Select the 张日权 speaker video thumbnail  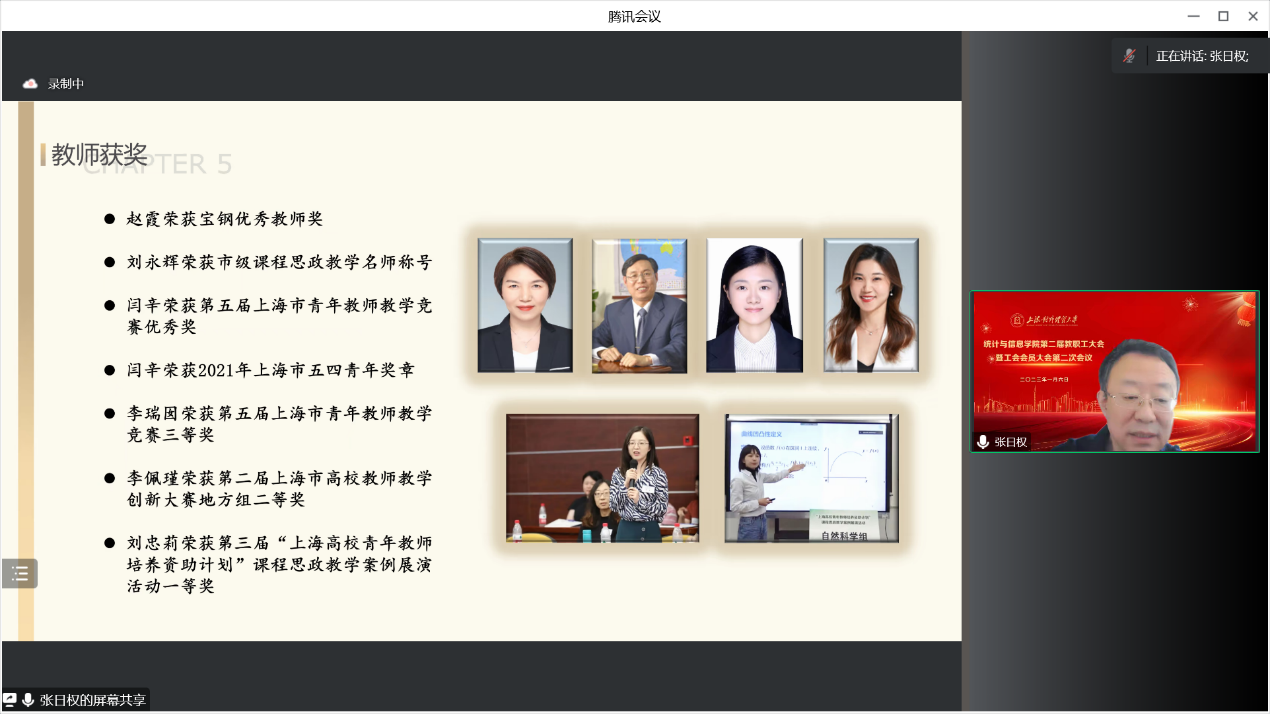click(1114, 371)
